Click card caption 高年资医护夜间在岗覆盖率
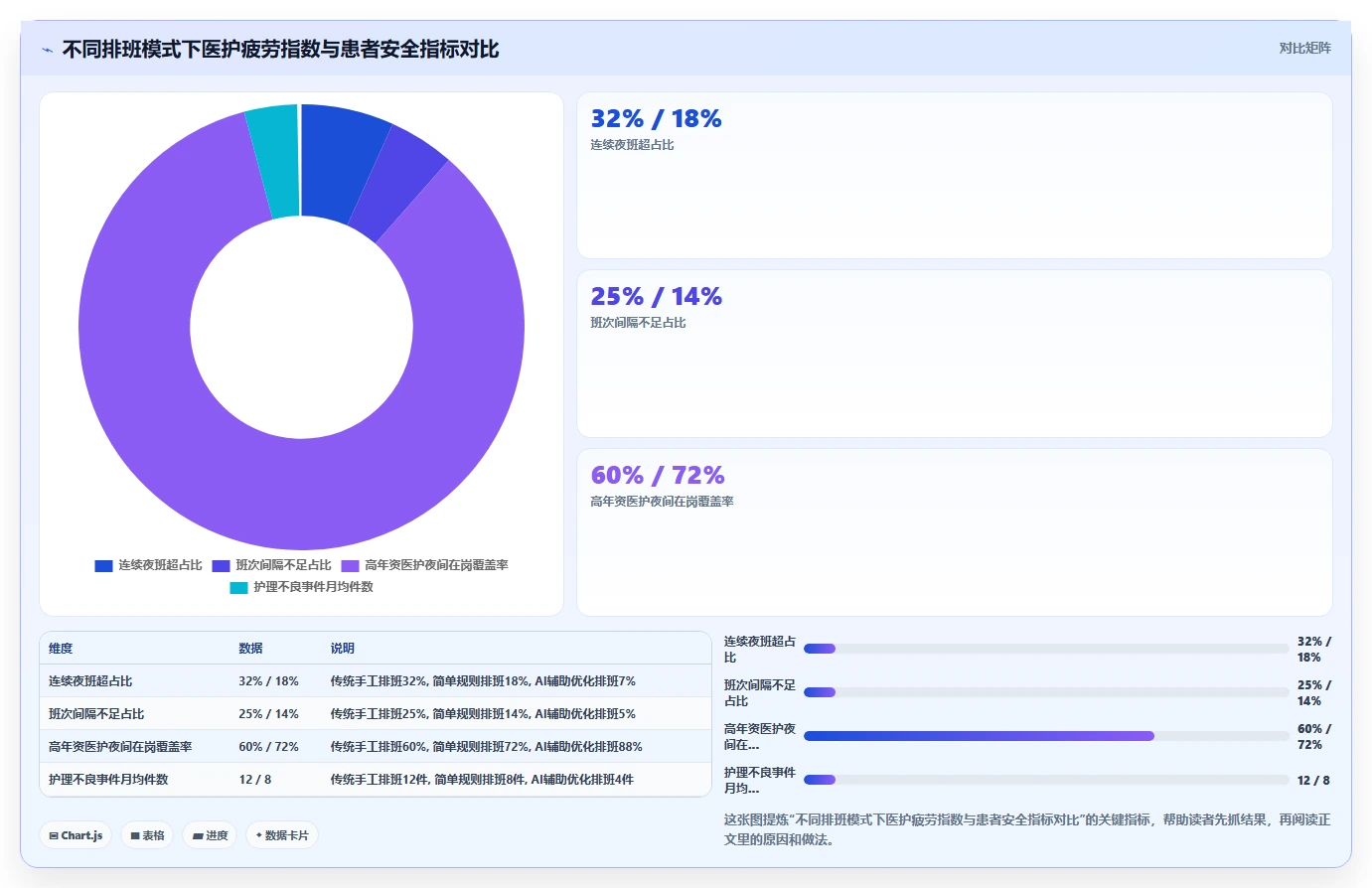 662,502
